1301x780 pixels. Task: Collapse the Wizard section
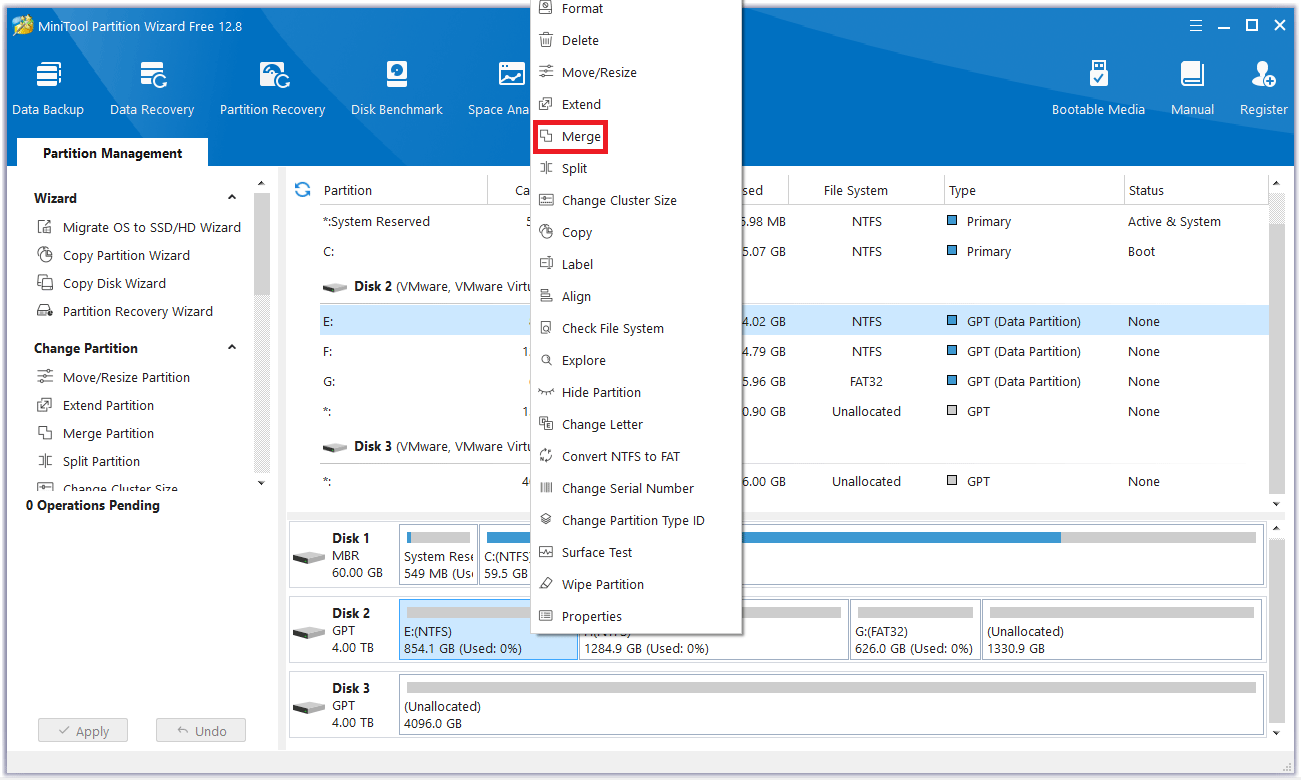pos(232,198)
